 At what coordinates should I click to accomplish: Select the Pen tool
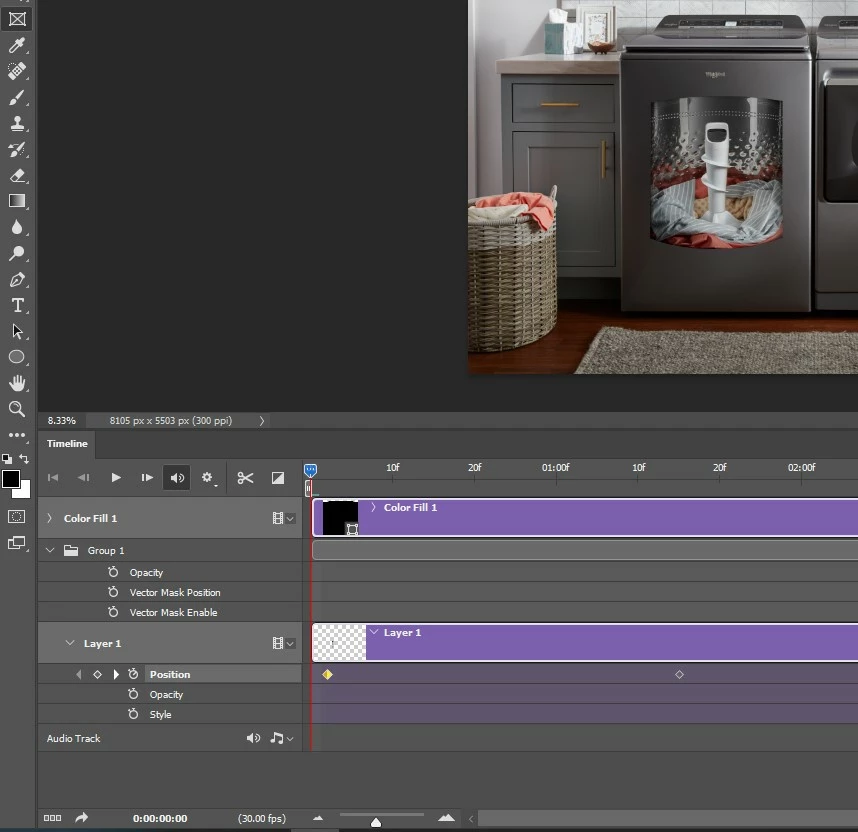tap(17, 280)
